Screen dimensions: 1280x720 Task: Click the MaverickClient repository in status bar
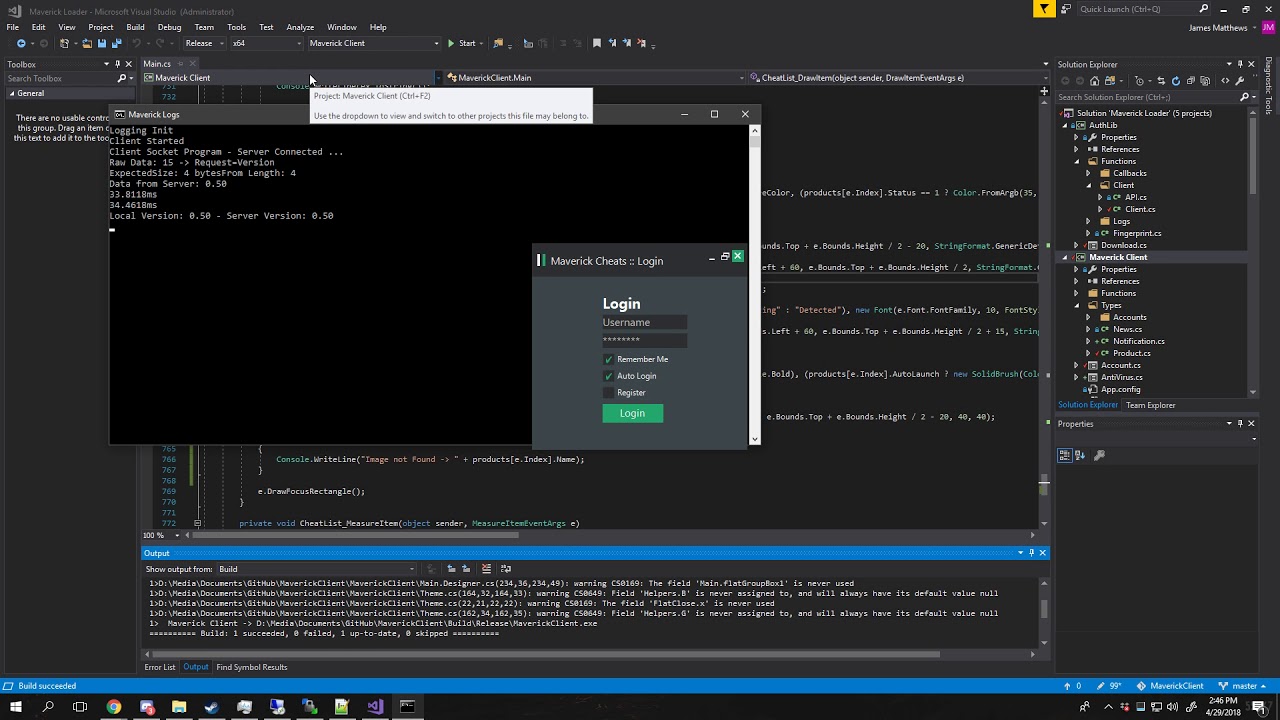[x=1170, y=686]
